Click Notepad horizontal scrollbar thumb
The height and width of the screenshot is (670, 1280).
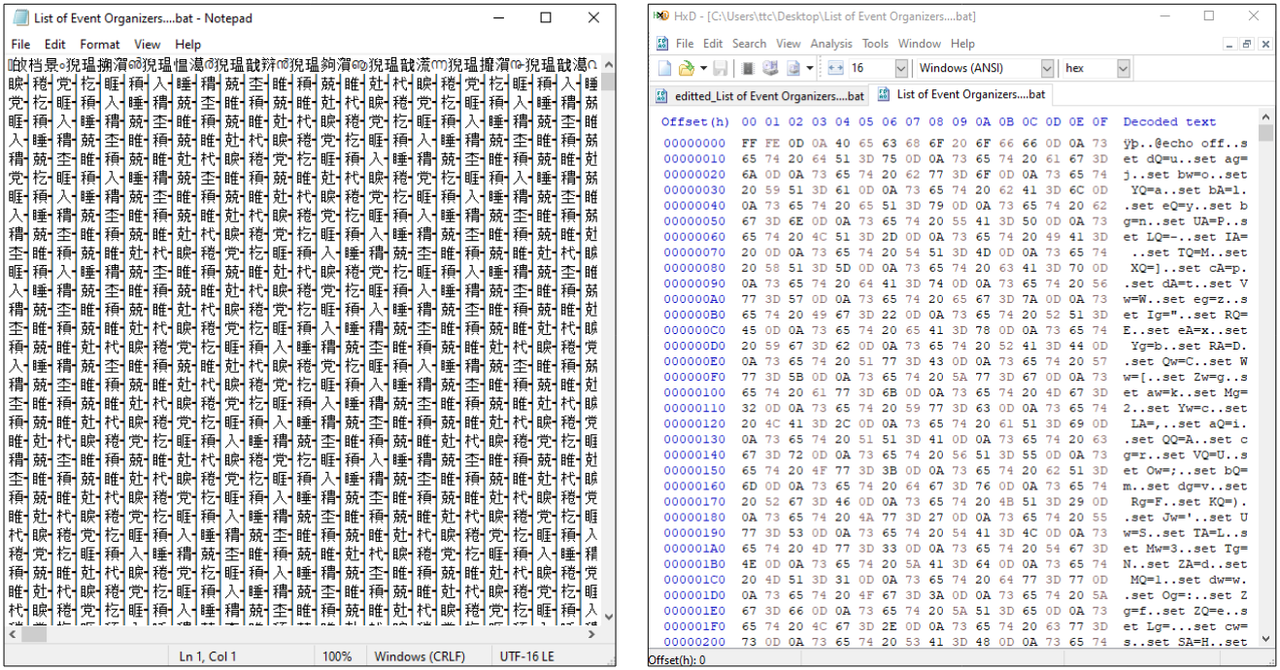pos(34,635)
